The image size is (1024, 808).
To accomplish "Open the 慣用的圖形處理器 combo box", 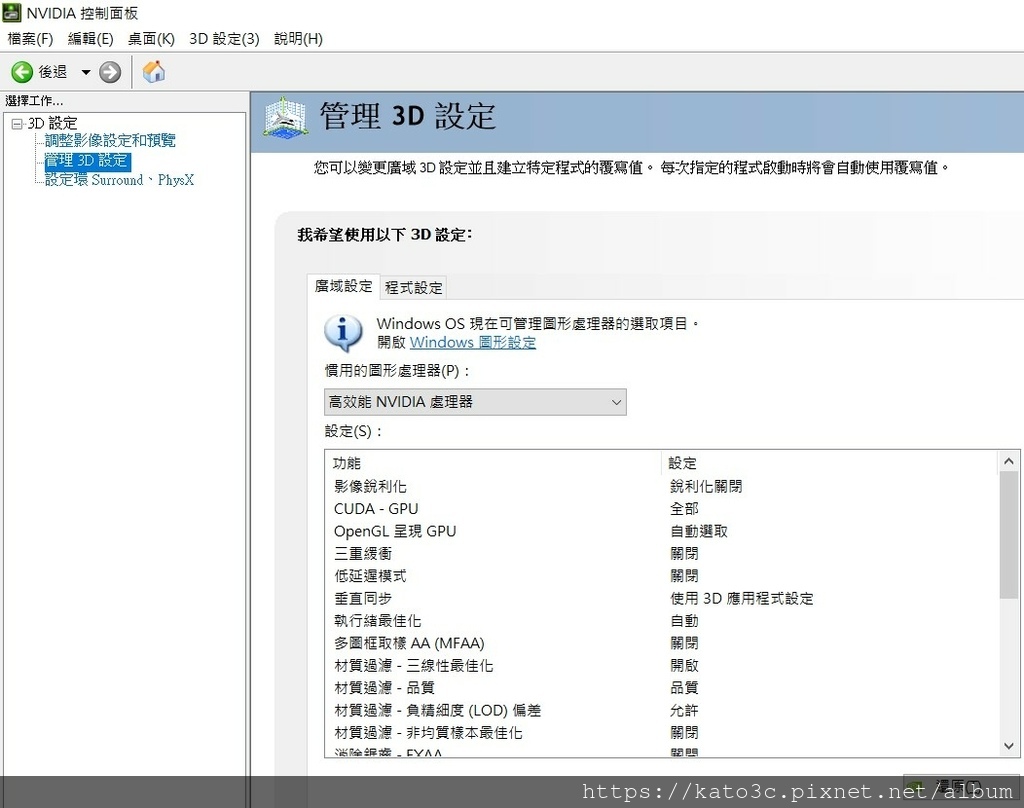I will 475,402.
